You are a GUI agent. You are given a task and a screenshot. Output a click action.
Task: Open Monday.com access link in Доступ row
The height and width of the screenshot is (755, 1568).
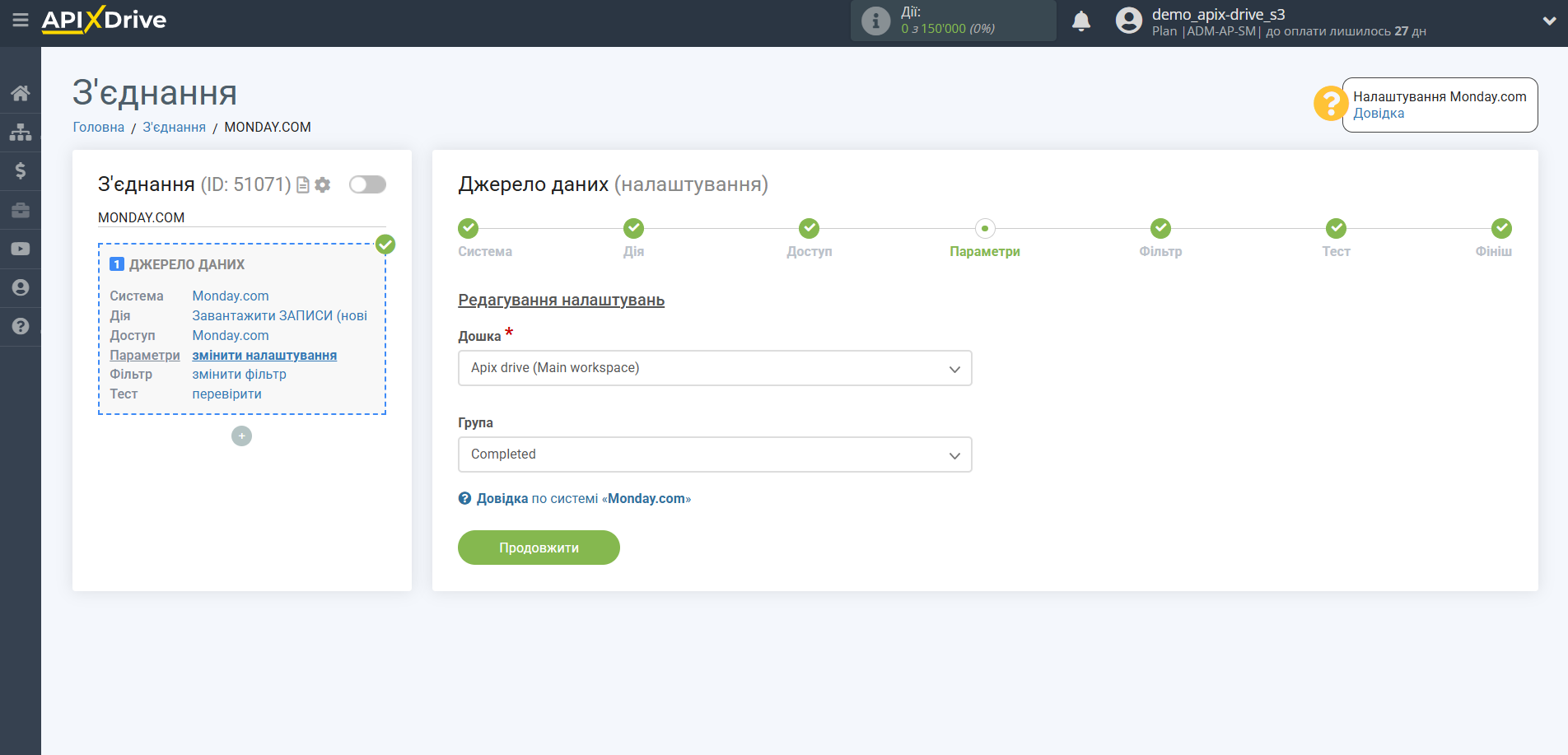point(231,335)
